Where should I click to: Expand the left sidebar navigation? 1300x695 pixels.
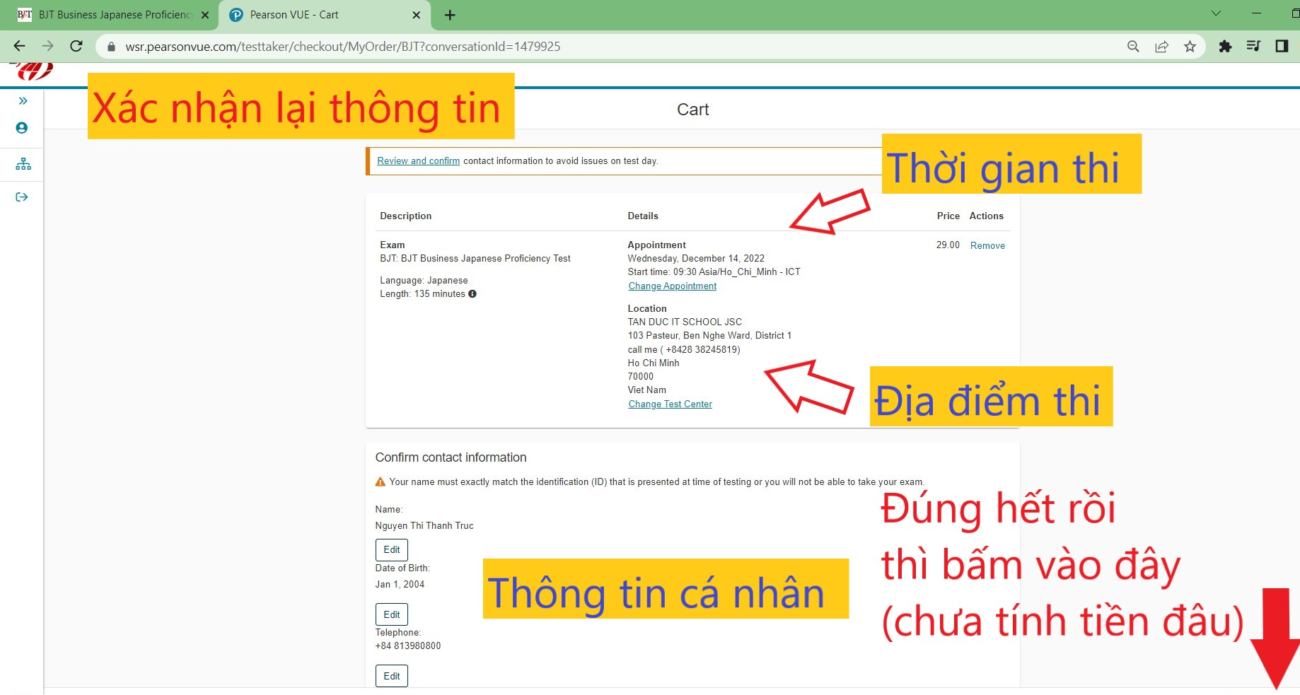click(x=22, y=101)
